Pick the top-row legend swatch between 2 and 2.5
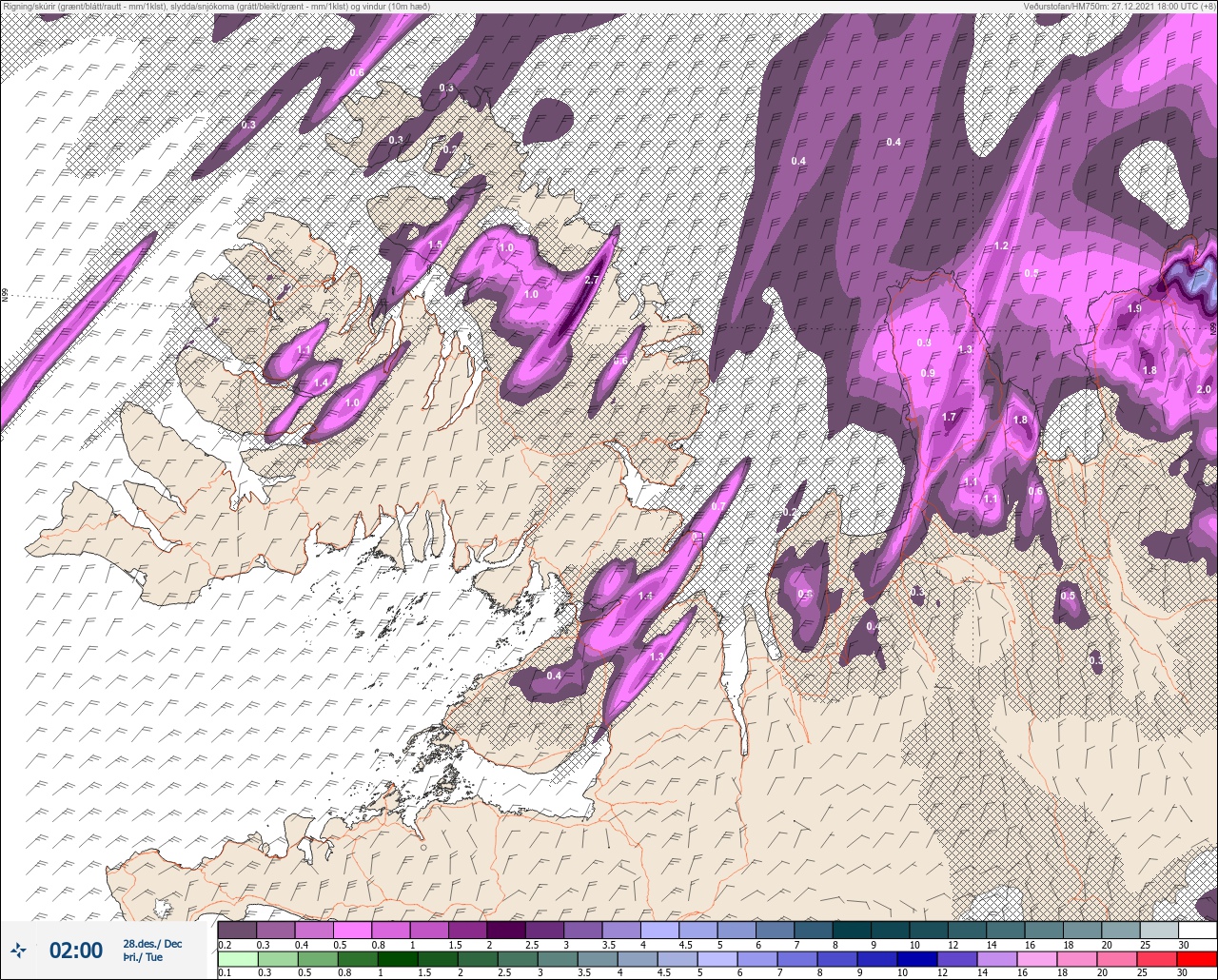The width and height of the screenshot is (1218, 980). (505, 930)
